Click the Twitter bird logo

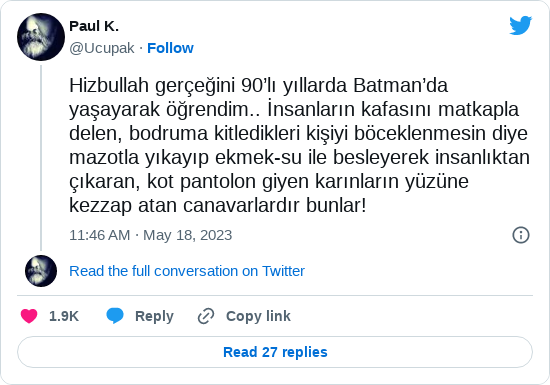tap(521, 25)
